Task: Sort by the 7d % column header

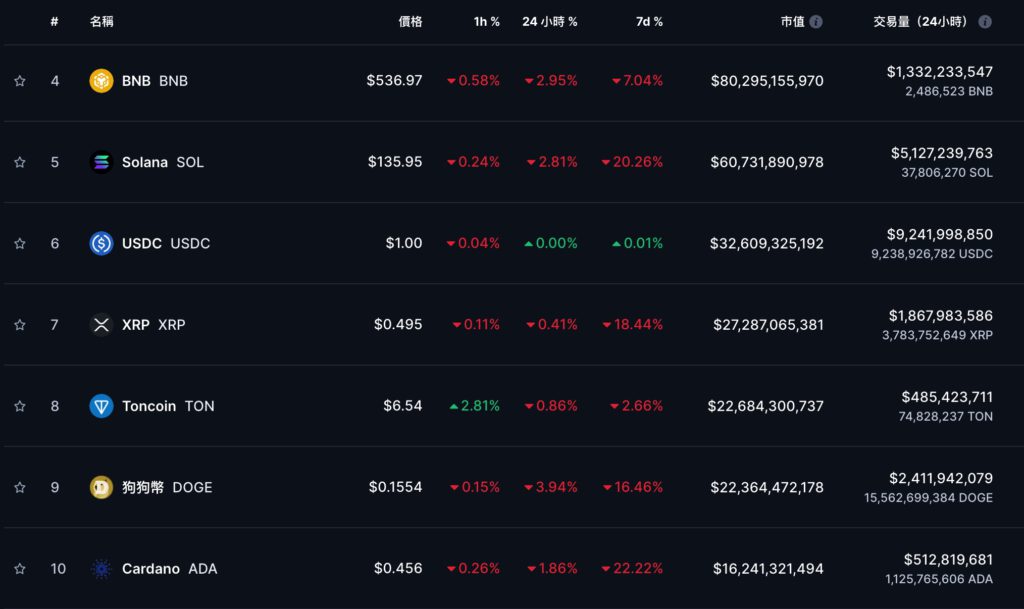Action: coord(649,21)
